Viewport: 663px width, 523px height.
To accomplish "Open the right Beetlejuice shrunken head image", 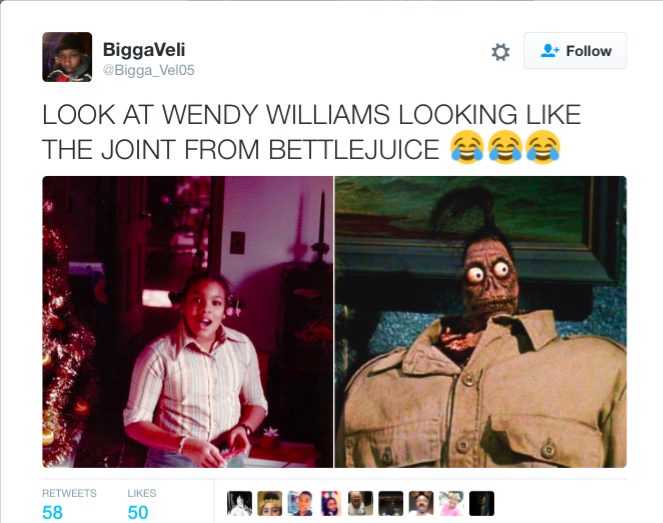I will point(480,321).
